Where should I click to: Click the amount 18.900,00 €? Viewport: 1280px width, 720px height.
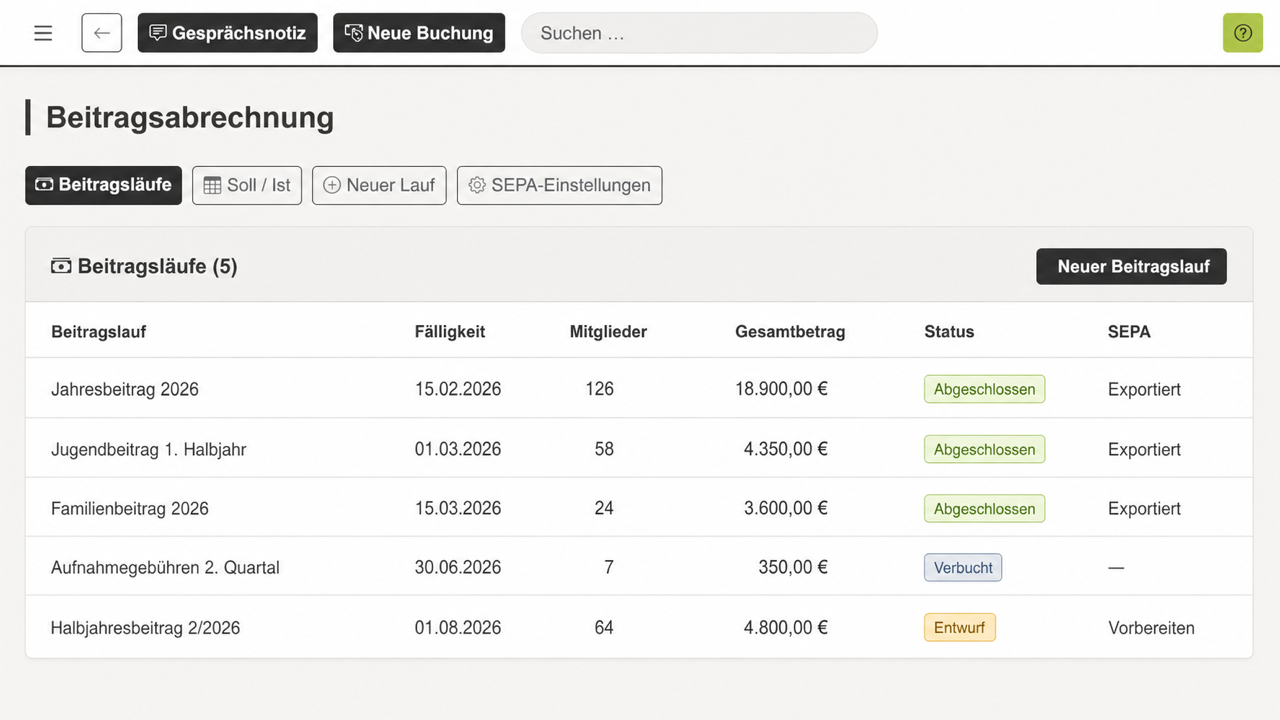(x=782, y=389)
